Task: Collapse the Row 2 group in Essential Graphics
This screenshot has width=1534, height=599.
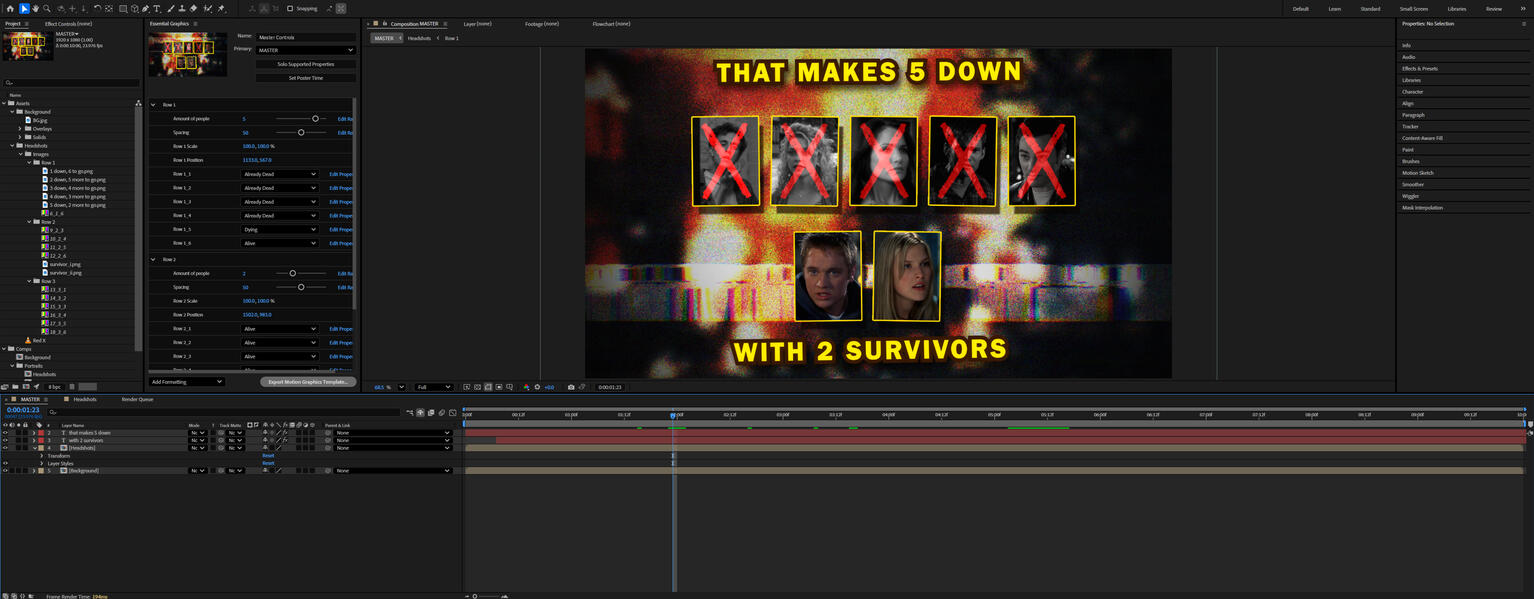Action: tap(153, 259)
